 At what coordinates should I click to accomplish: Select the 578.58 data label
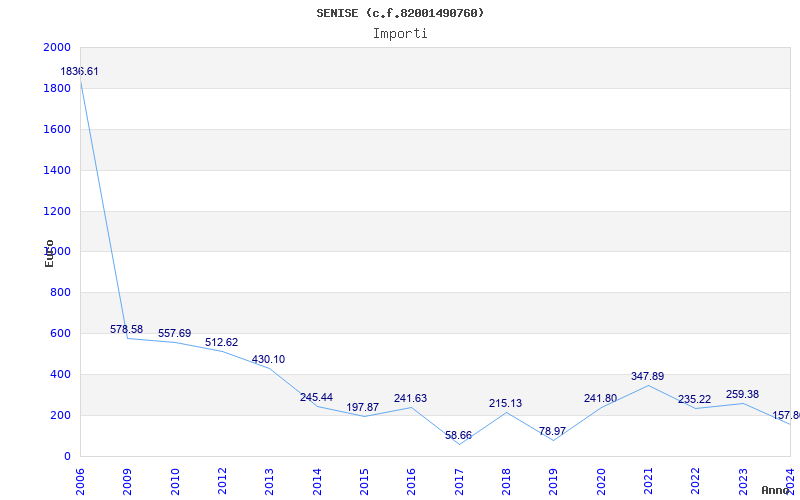[127, 329]
